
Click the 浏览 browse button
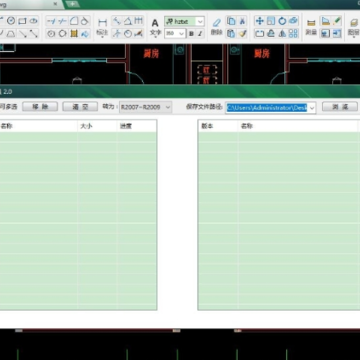[340, 107]
